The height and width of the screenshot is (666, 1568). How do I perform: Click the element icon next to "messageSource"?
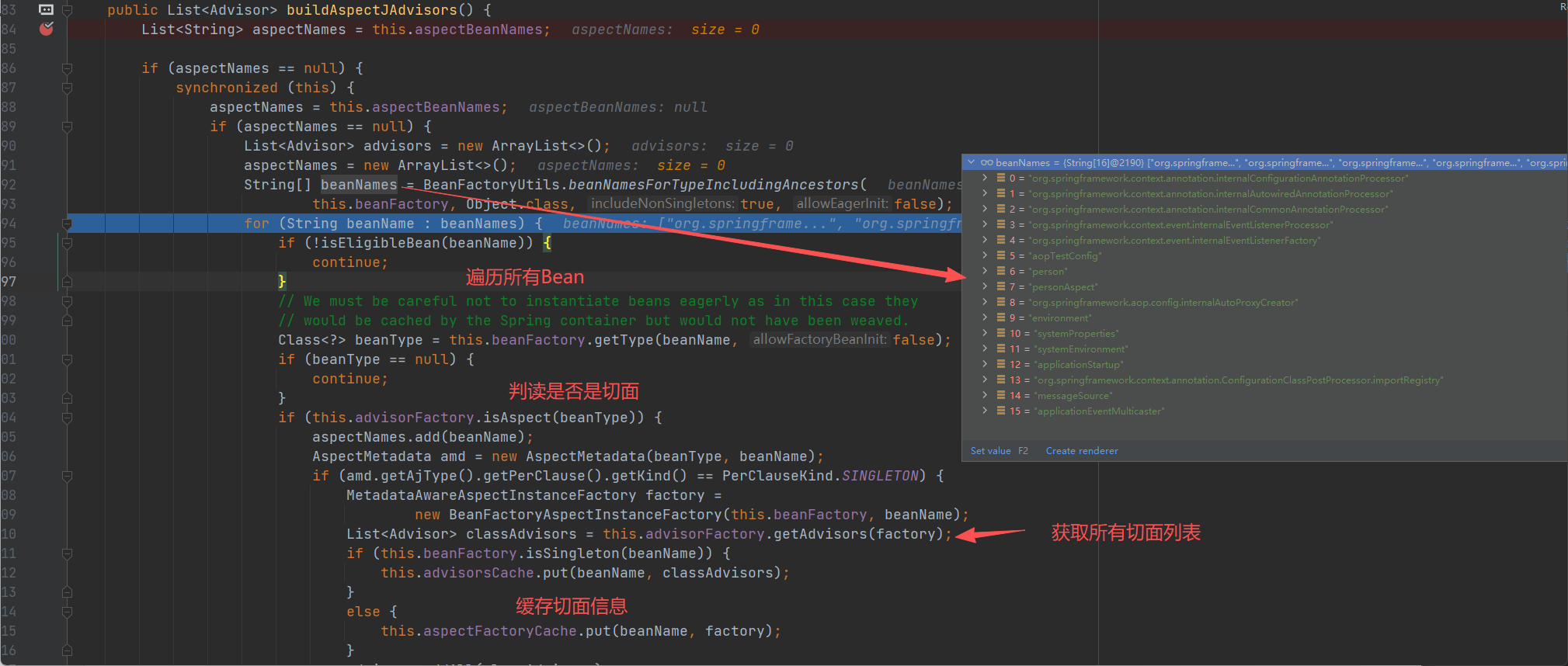tap(1001, 396)
